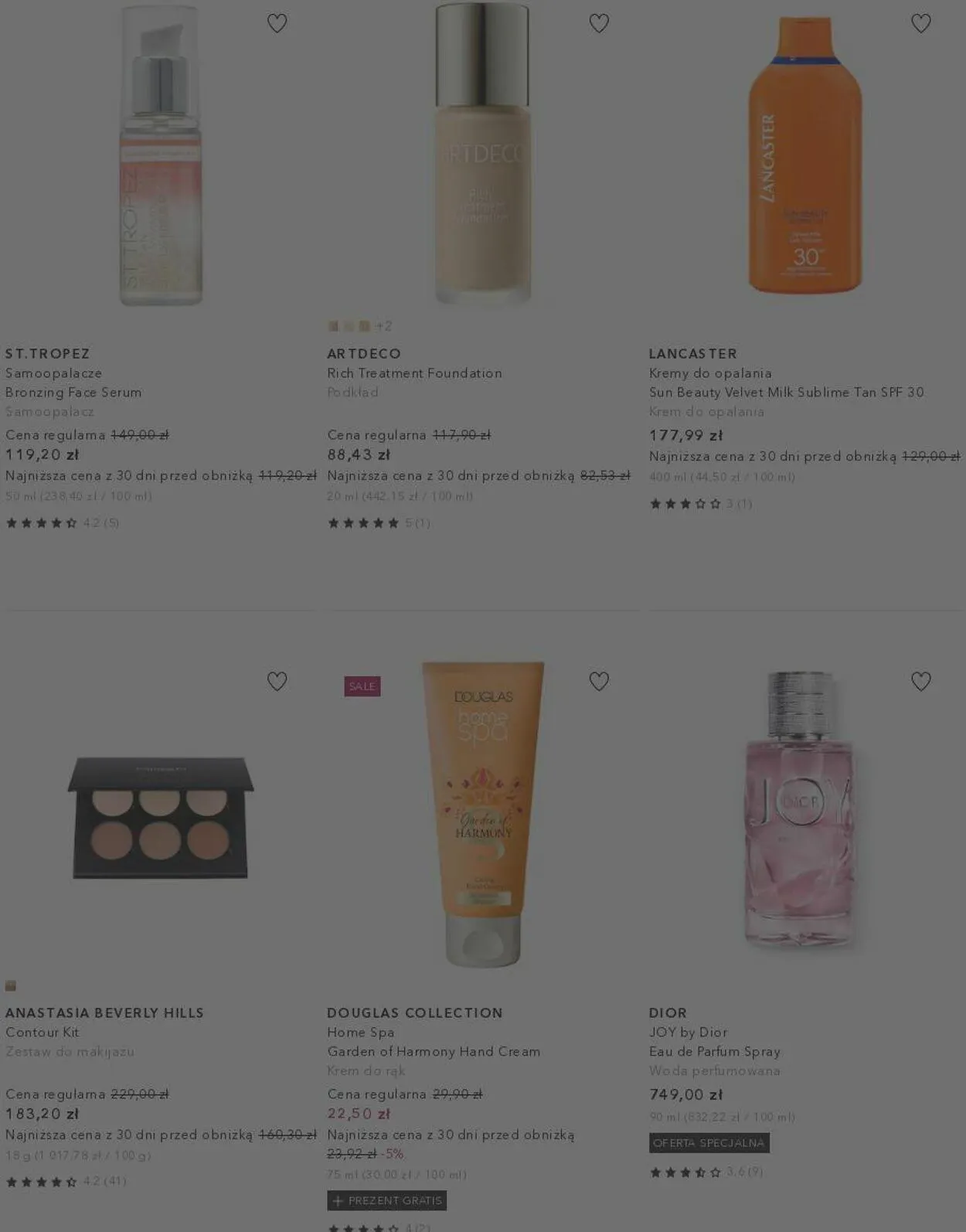Viewport: 966px width, 1232px height.
Task: Open LANCASTER brand link
Action: pyautogui.click(x=693, y=353)
